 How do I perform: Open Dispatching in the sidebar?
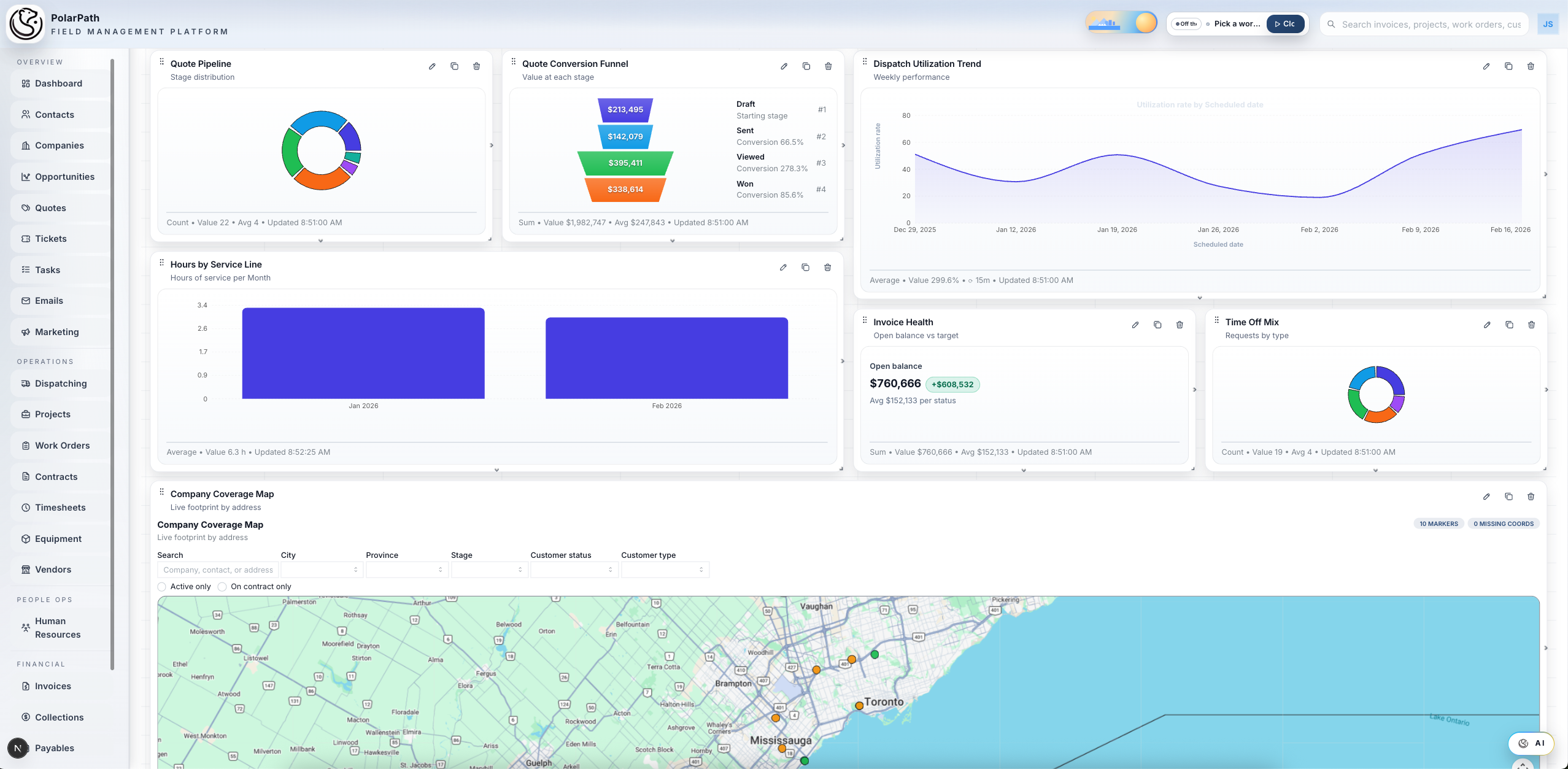click(61, 384)
